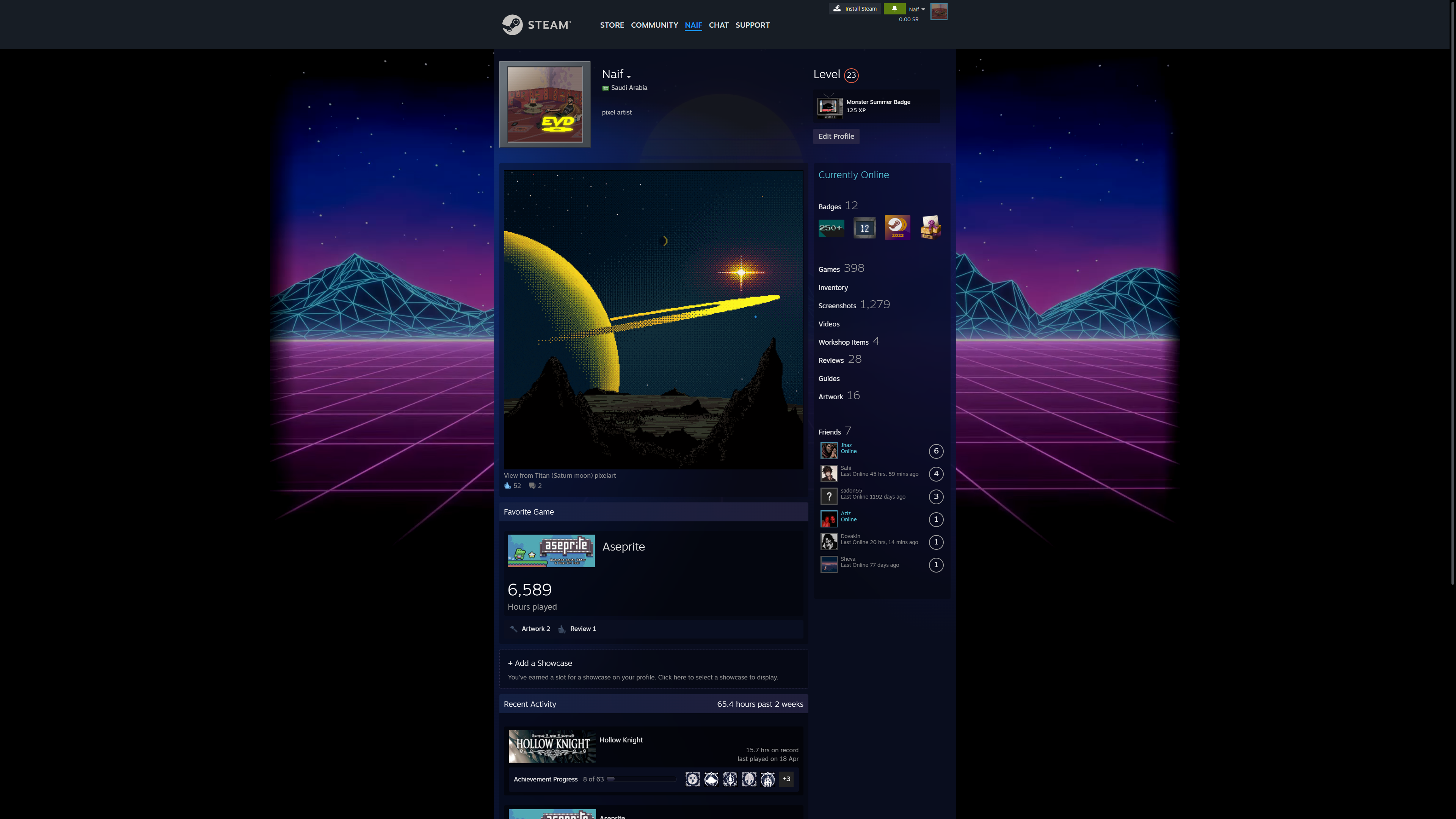Open the Titan pixel art showcase image
This screenshot has height=819, width=1456.
pyautogui.click(x=653, y=319)
